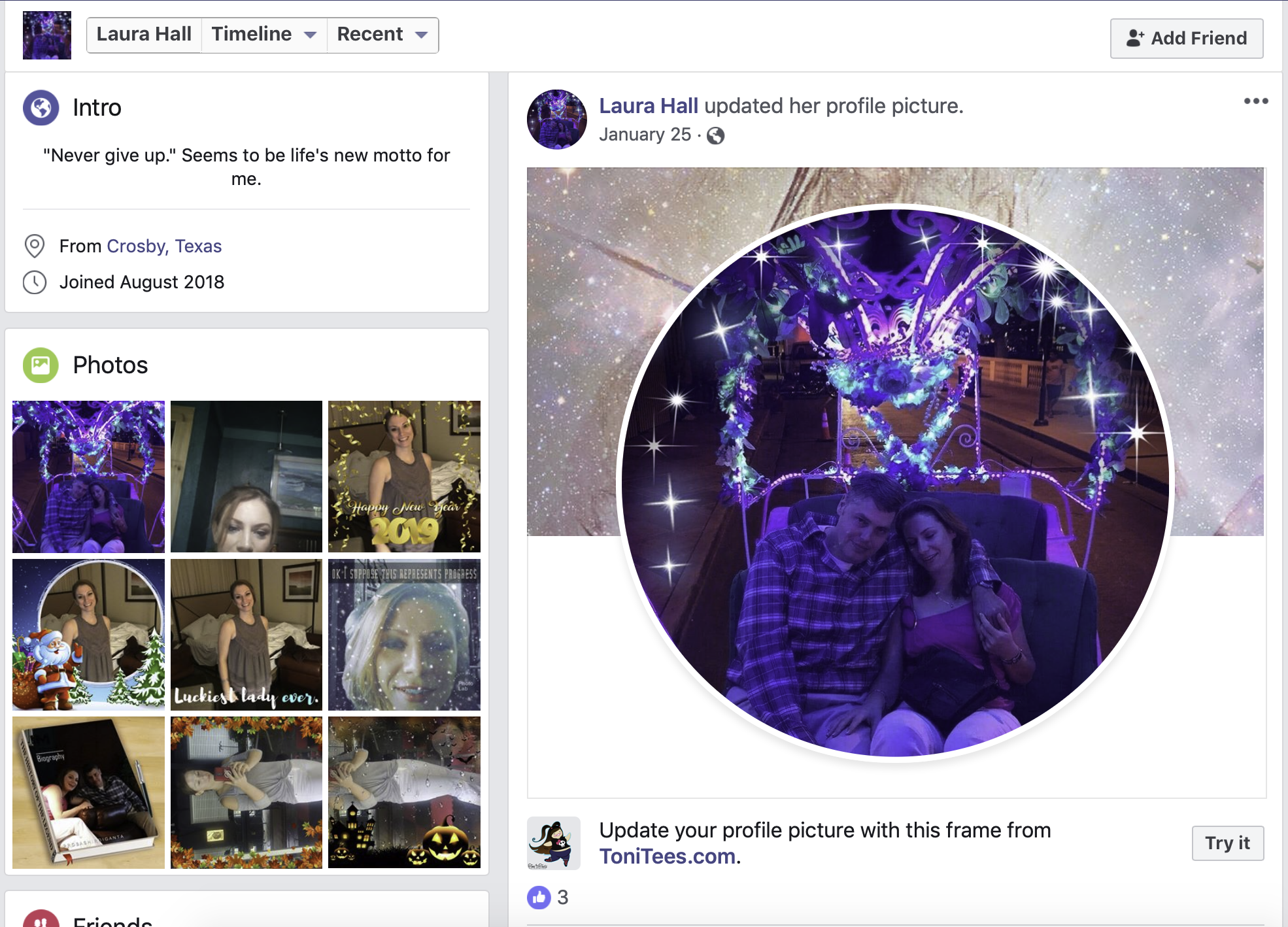Open Laura Hall name link in post

pos(649,106)
